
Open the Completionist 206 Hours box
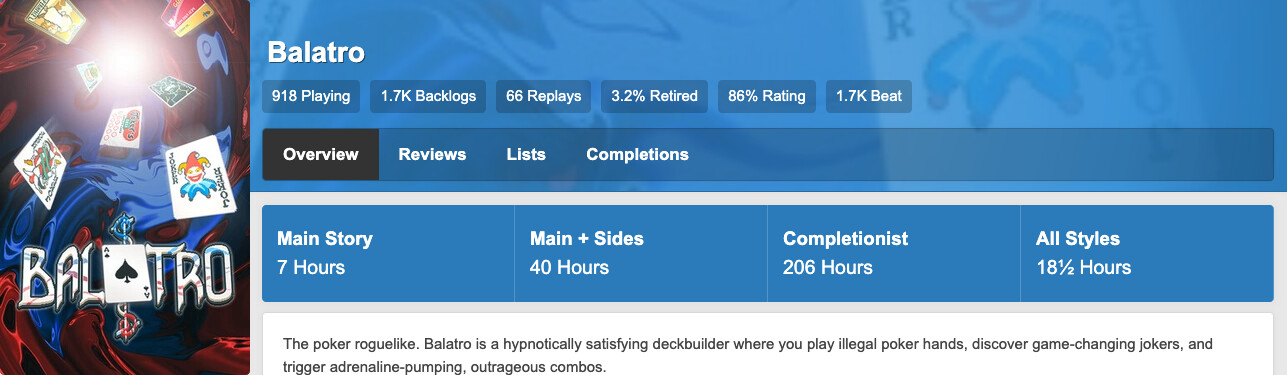894,253
